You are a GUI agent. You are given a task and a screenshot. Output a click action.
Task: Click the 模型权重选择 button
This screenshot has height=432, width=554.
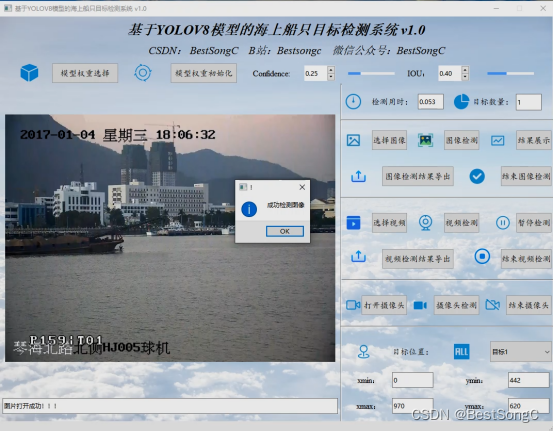[85, 73]
